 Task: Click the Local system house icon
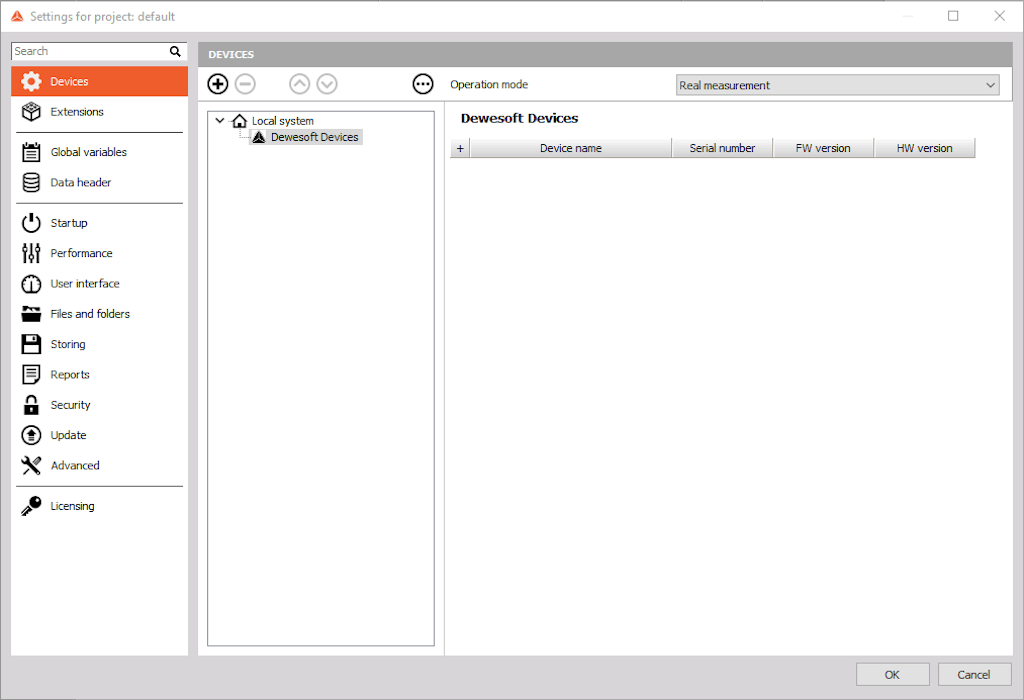point(240,121)
